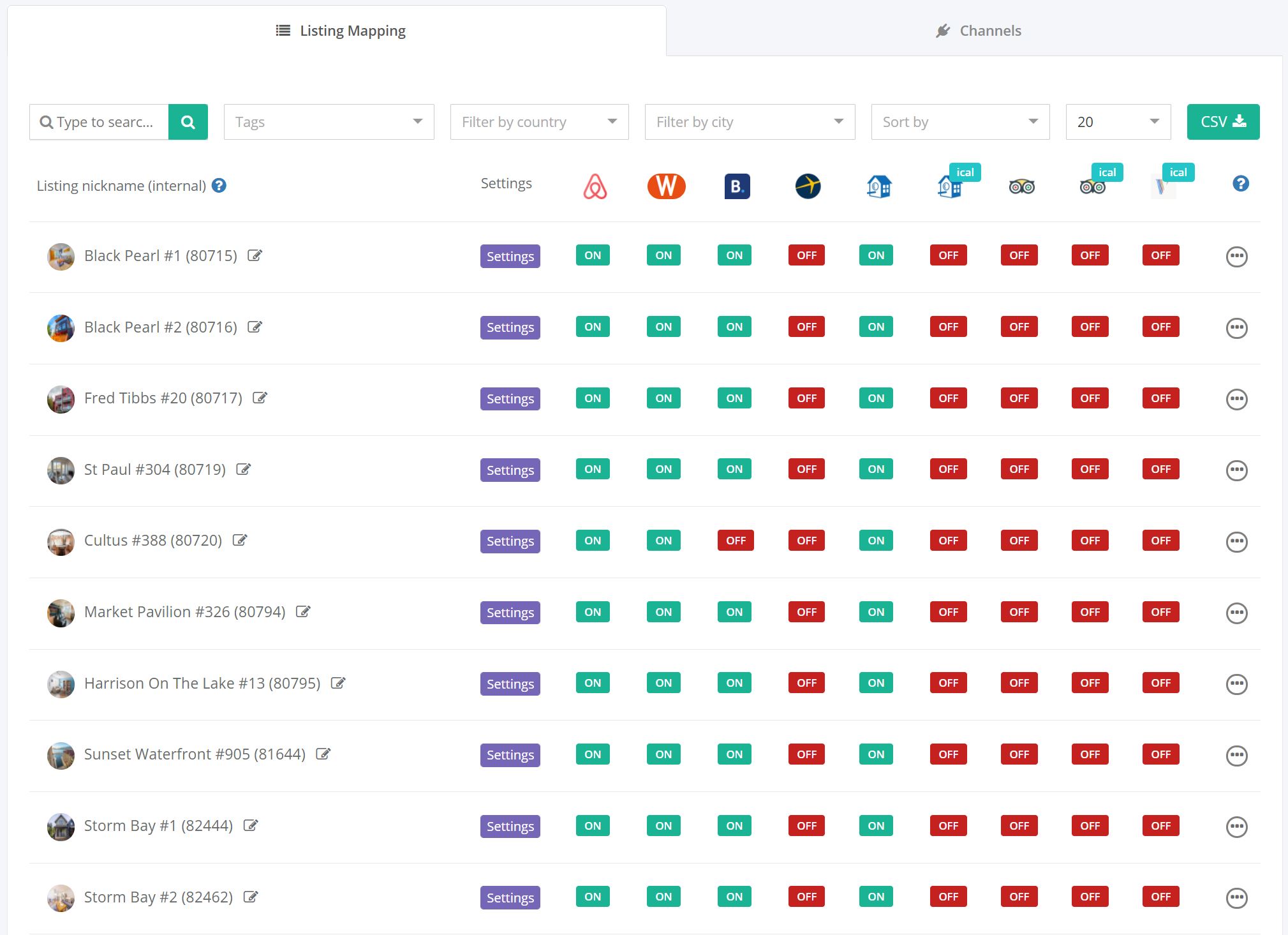The image size is (1288, 935).
Task: Click the Booking.com channel icon
Action: click(x=737, y=186)
